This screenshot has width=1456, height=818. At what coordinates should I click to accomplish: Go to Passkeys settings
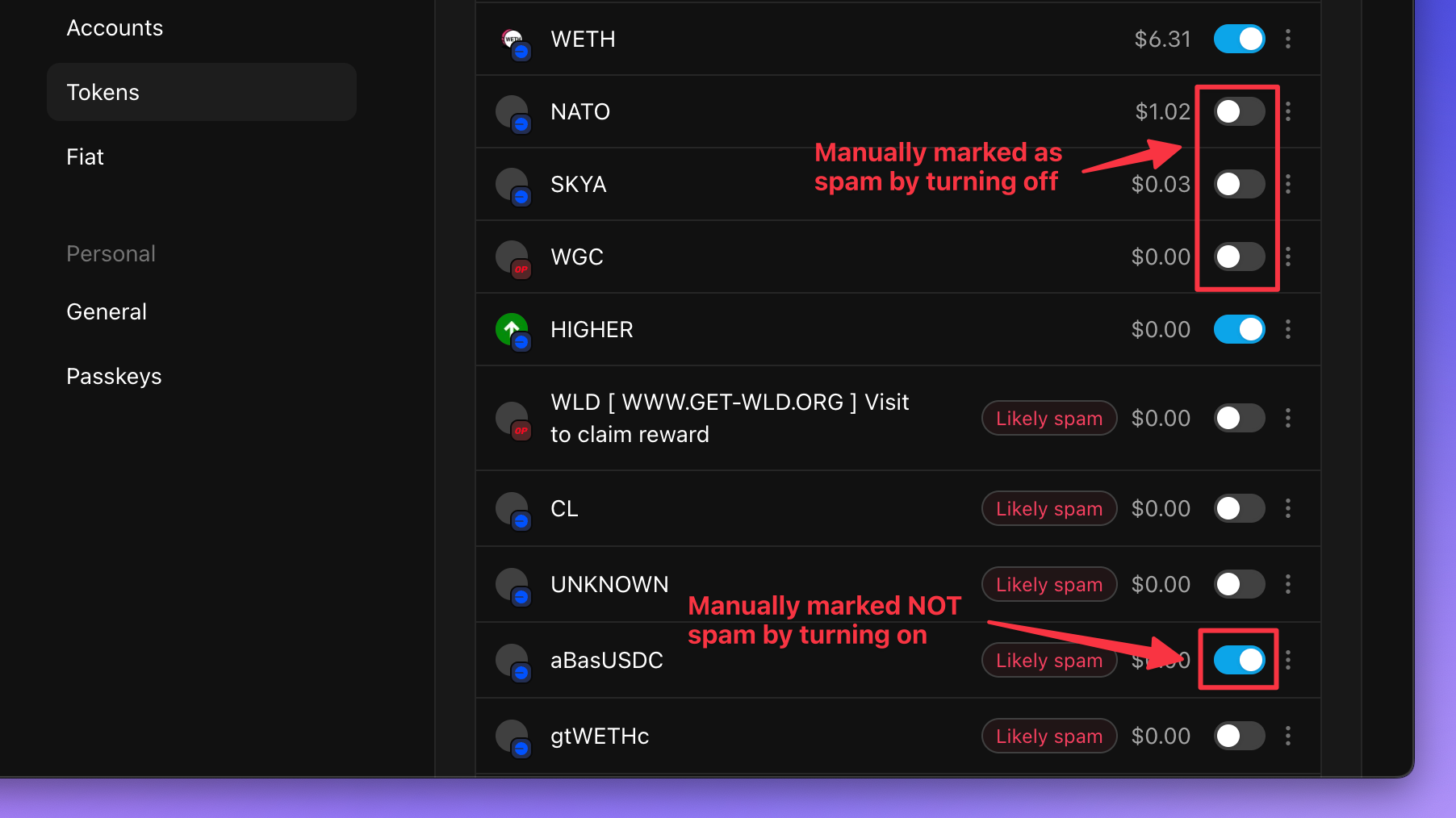[x=114, y=376]
